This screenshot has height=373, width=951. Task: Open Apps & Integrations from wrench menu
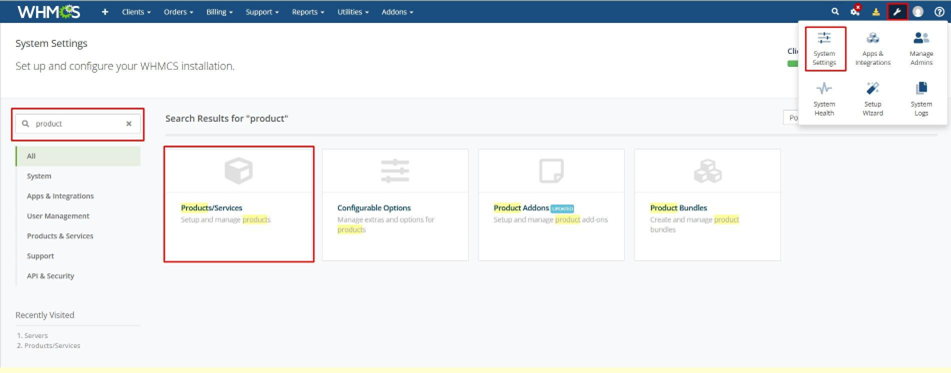coord(873,49)
